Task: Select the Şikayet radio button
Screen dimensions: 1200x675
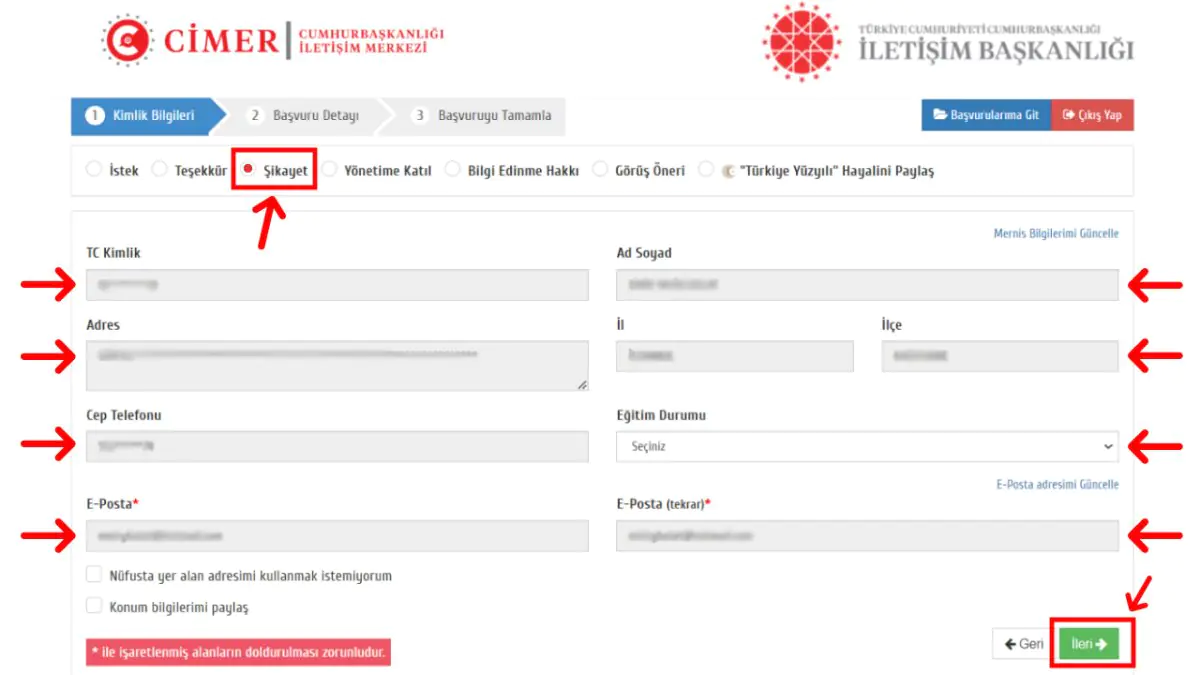Action: pos(248,169)
